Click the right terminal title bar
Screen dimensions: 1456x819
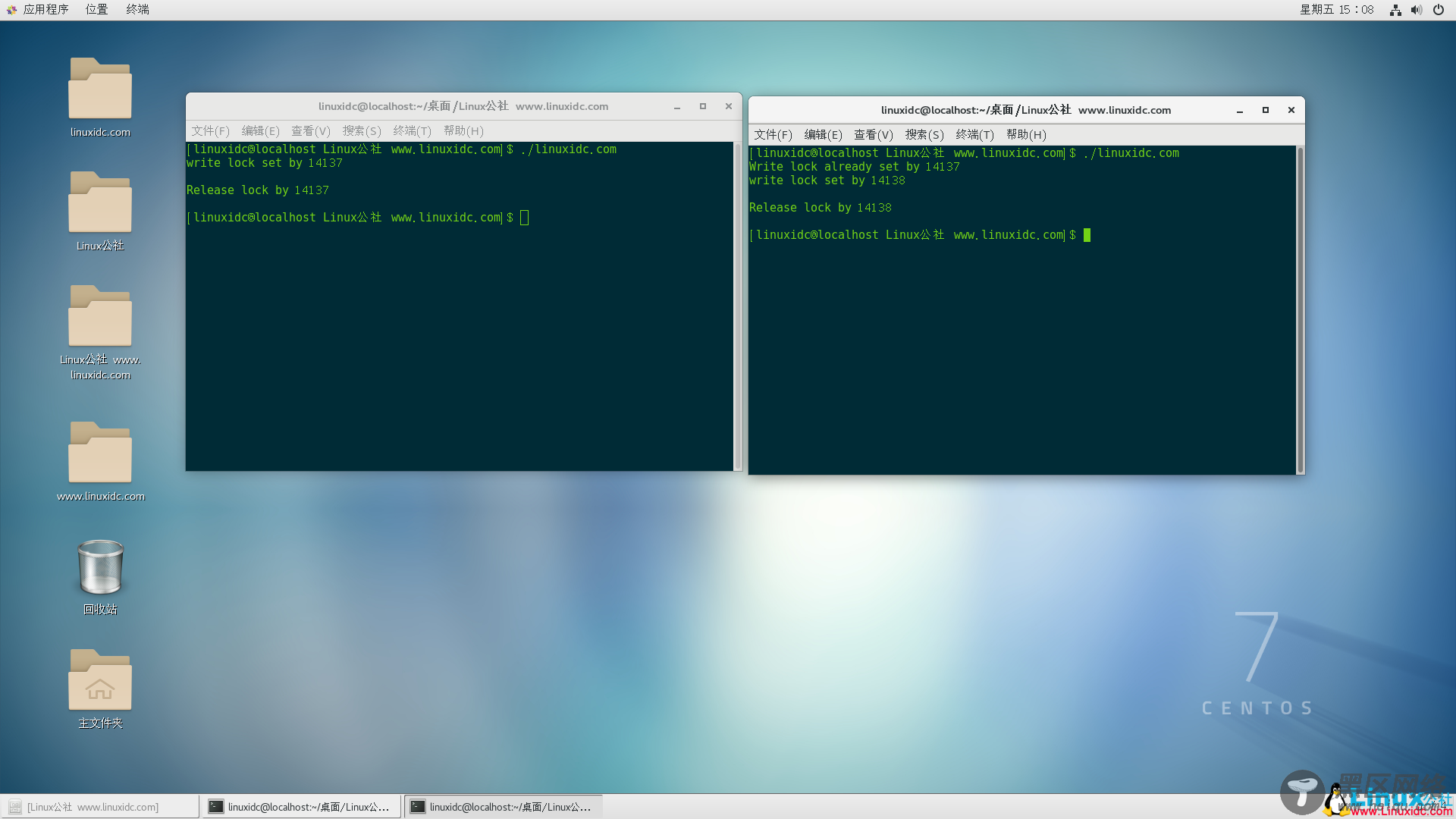click(1026, 111)
